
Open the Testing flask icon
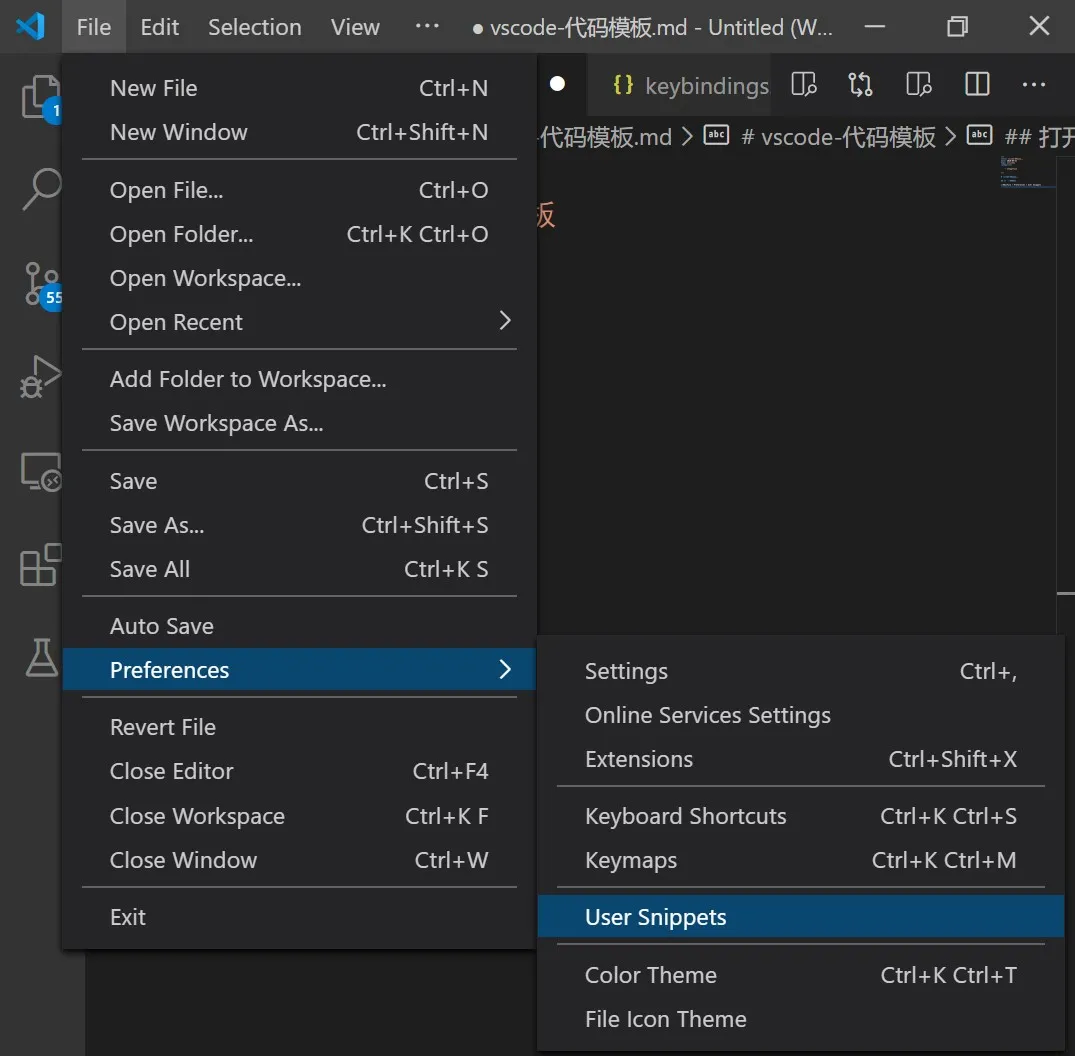(41, 657)
